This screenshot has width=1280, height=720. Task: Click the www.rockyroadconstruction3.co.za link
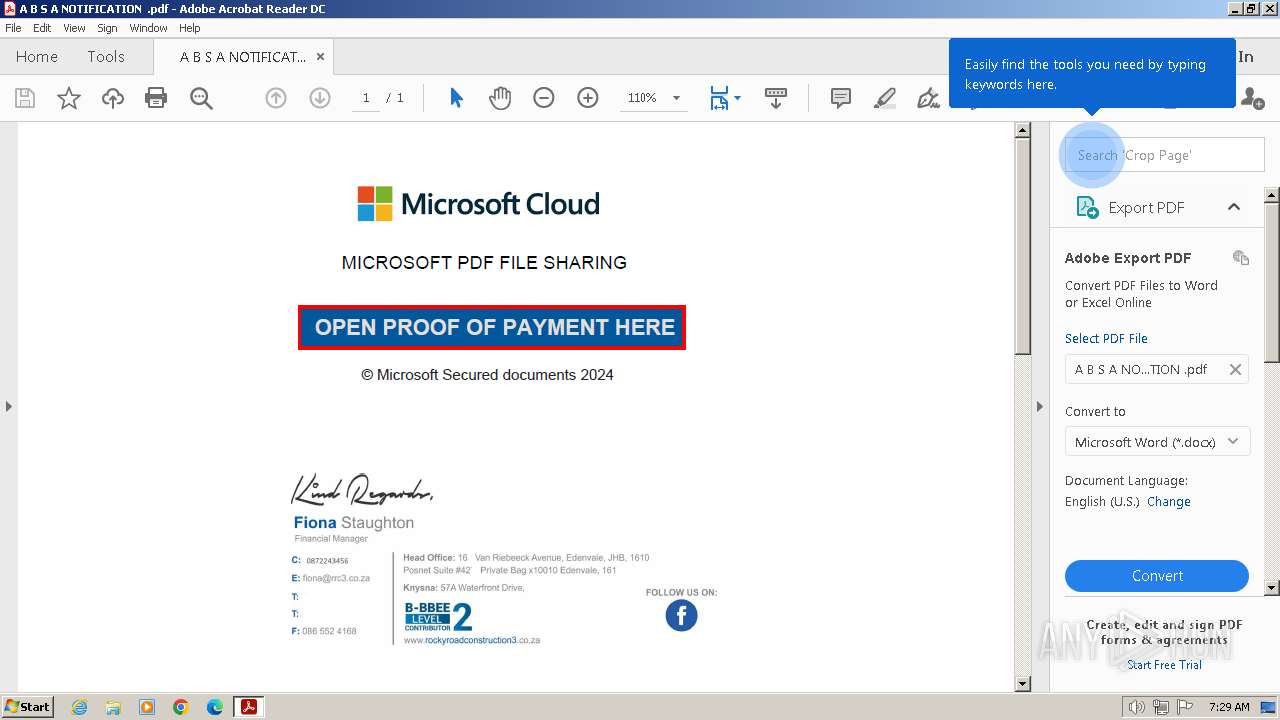(472, 640)
